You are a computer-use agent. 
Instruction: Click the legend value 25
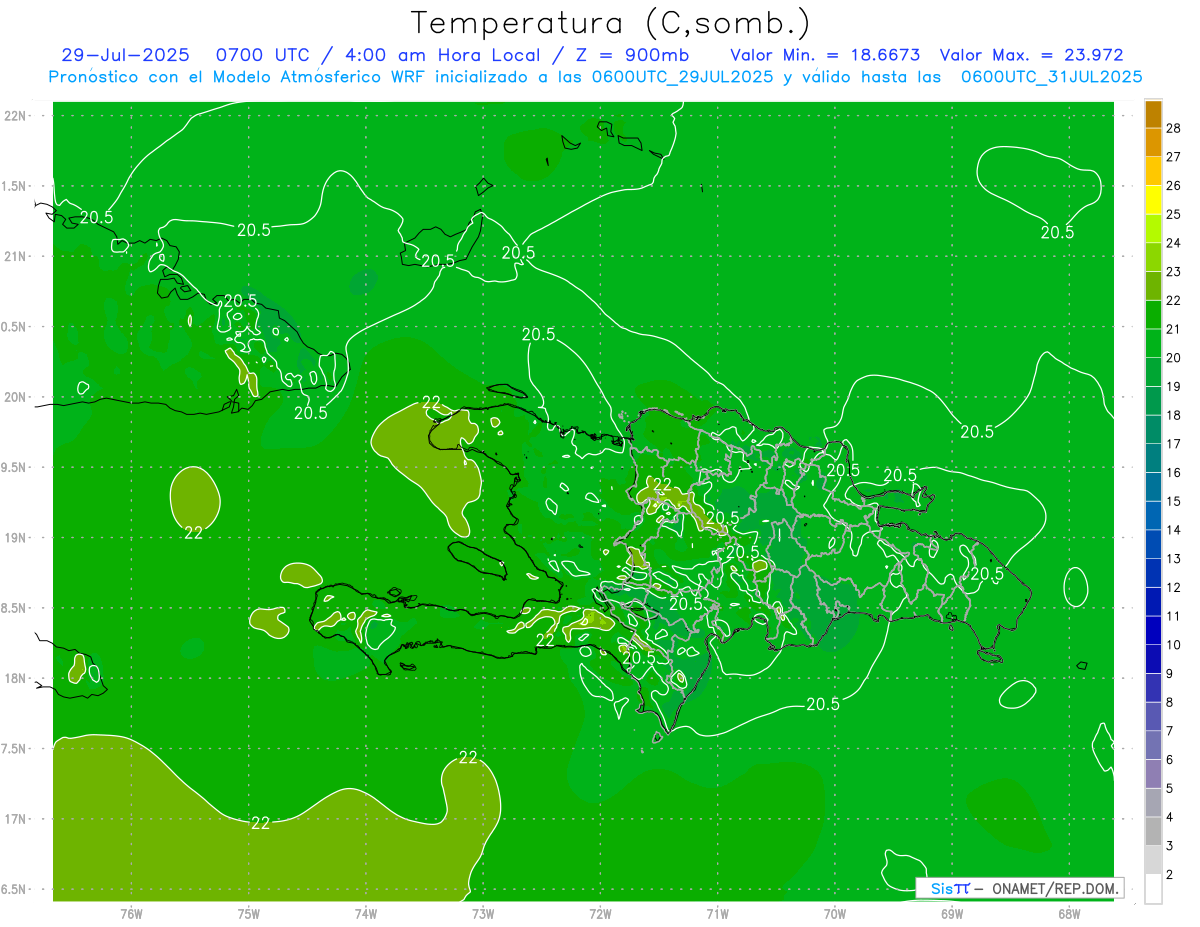tap(1174, 214)
